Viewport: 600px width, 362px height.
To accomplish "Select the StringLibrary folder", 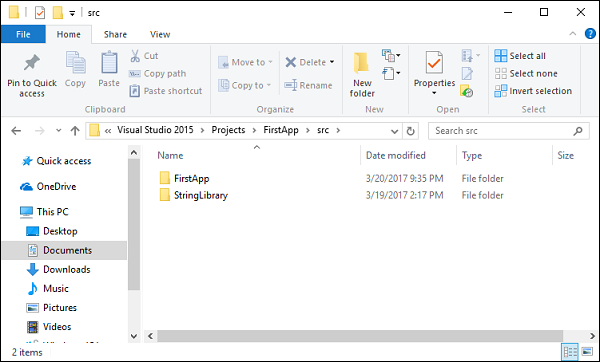I will [x=201, y=196].
